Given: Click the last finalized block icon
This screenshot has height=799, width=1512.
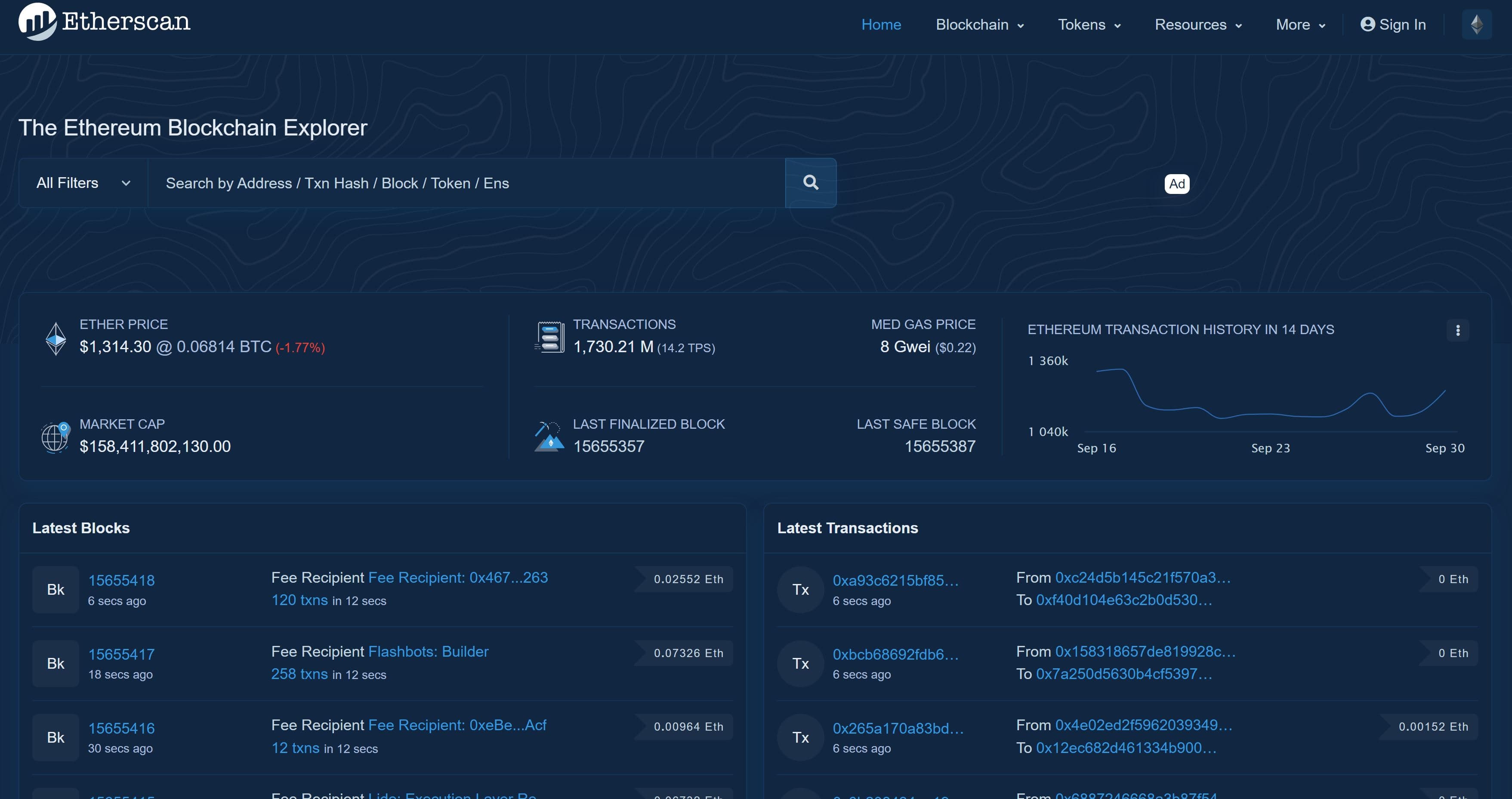Looking at the screenshot, I should 549,437.
